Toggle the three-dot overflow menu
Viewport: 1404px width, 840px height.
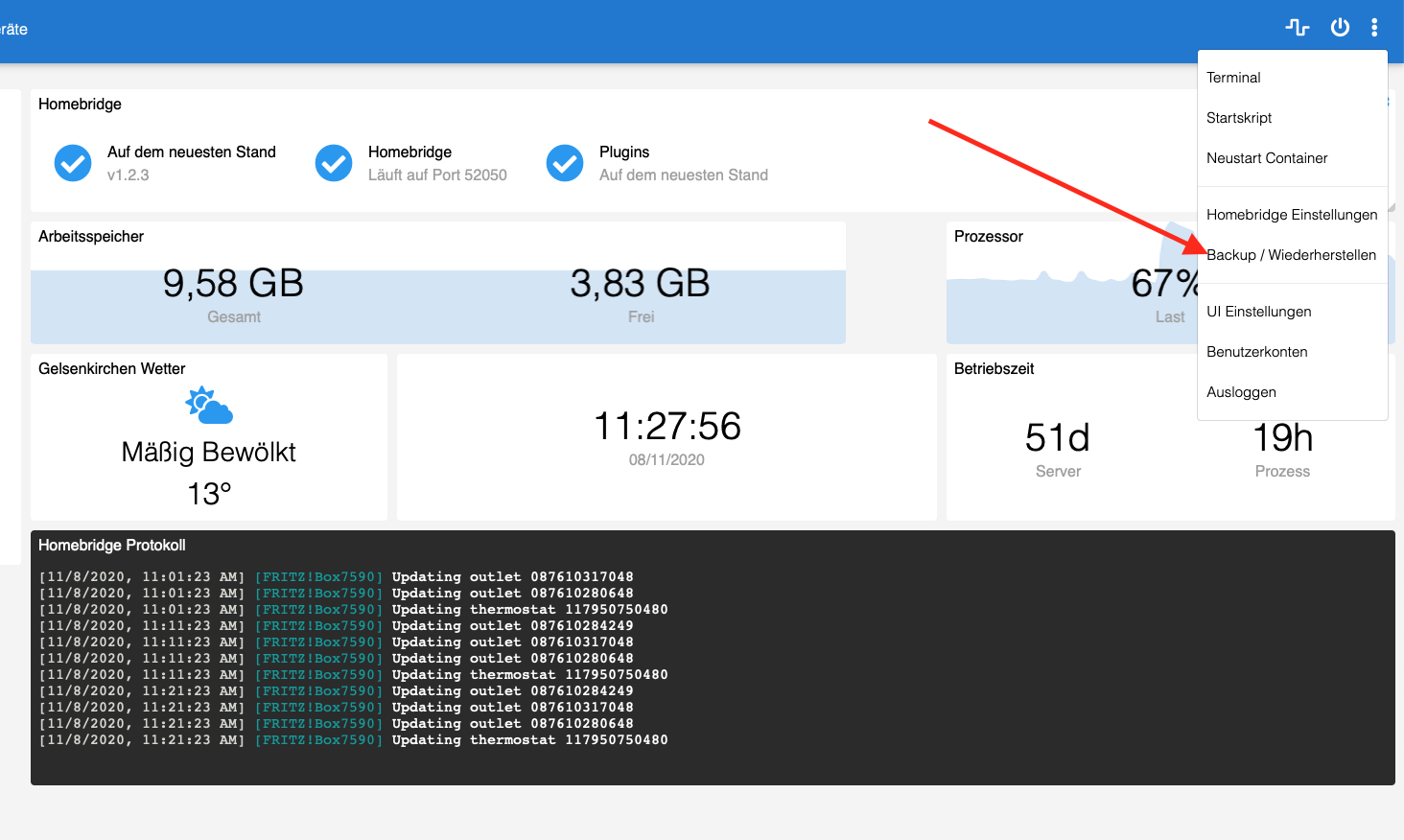click(x=1374, y=28)
